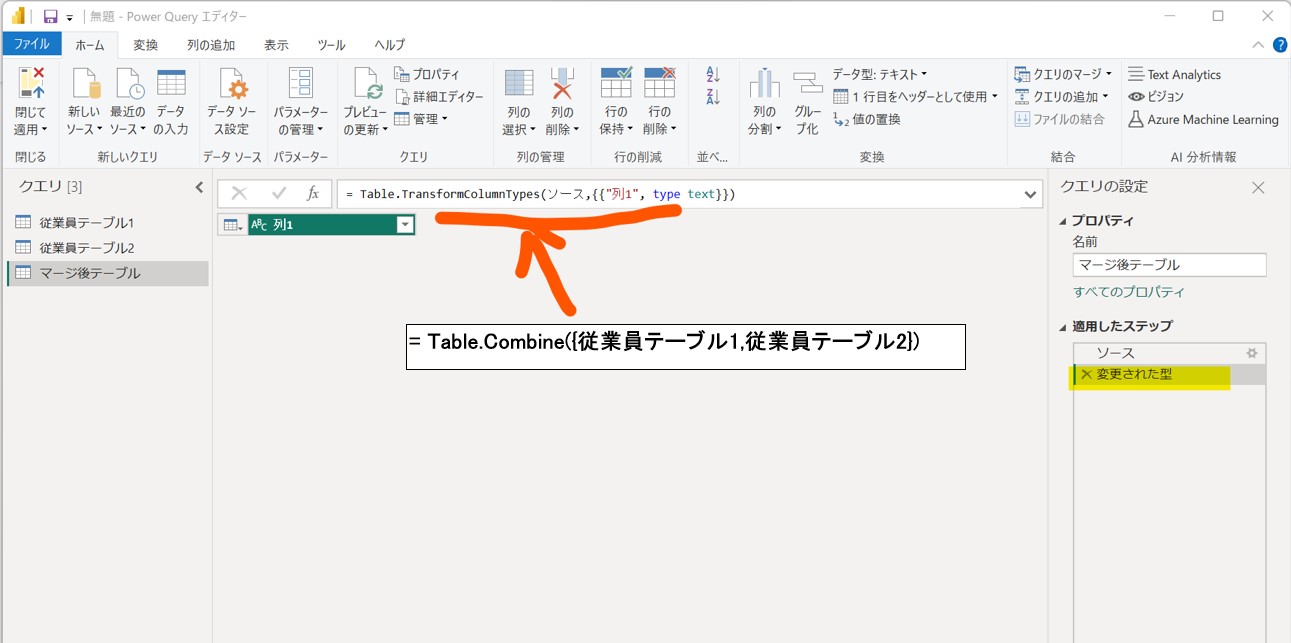Select the Source (ソース) step
The image size is (1291, 643).
(1169, 353)
